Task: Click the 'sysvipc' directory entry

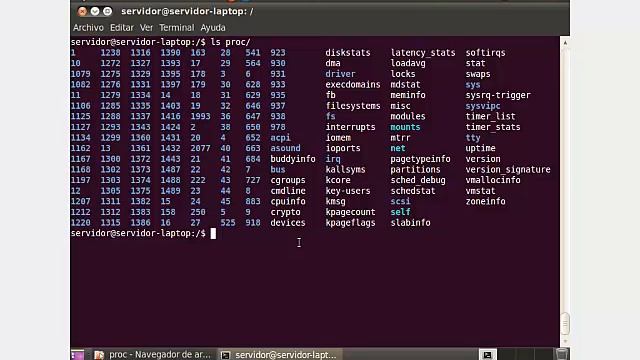Action: click(483, 106)
